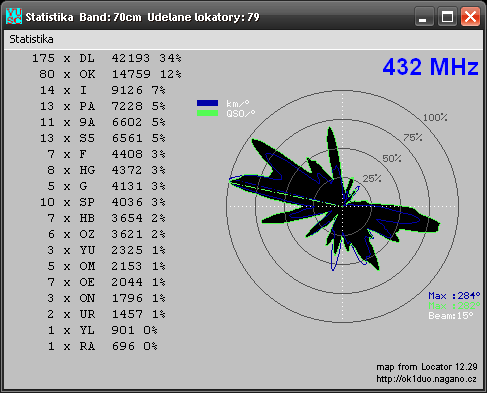Click the RA country row
The image size is (487, 393).
103,346
